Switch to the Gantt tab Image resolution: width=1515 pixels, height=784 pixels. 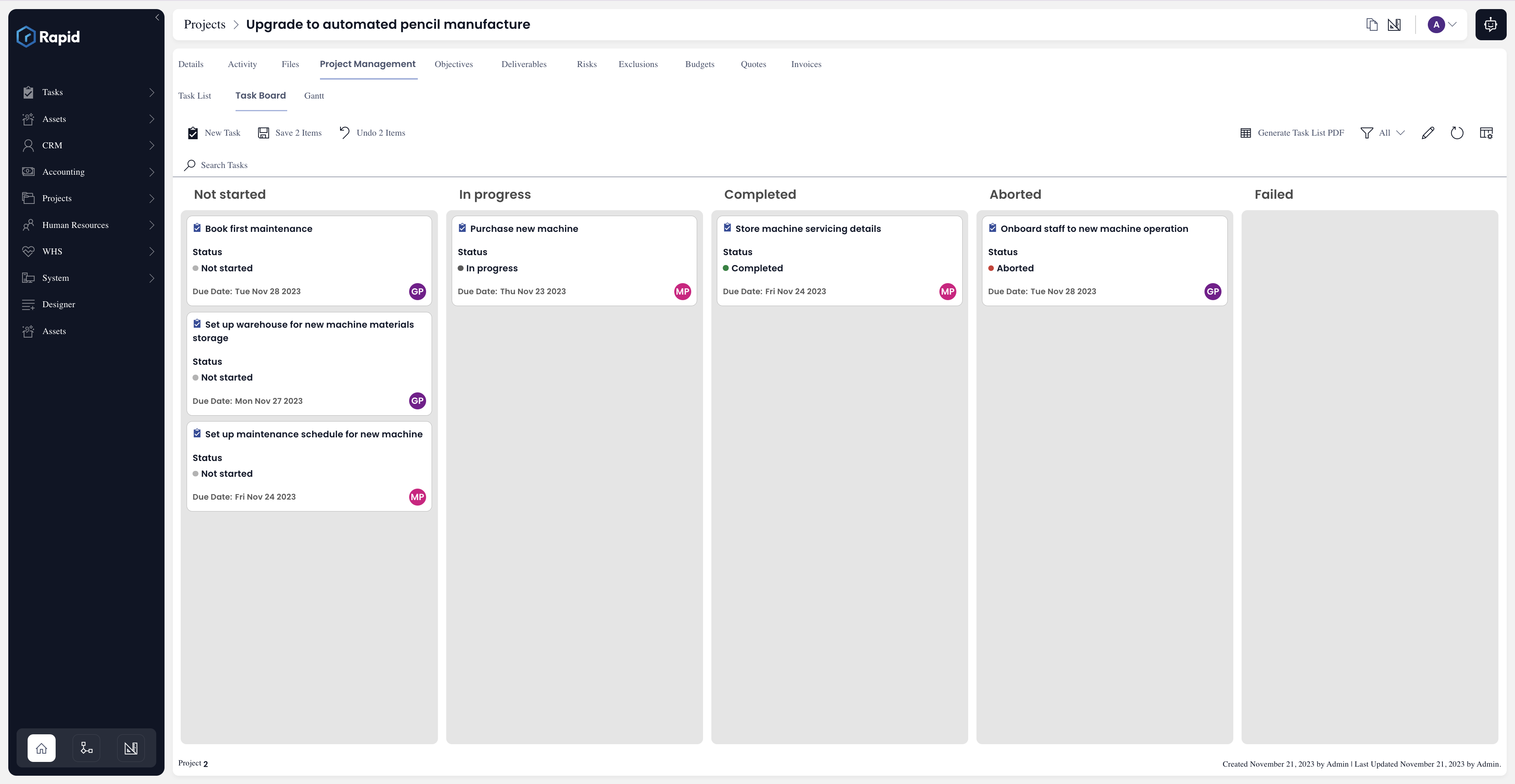coord(314,96)
